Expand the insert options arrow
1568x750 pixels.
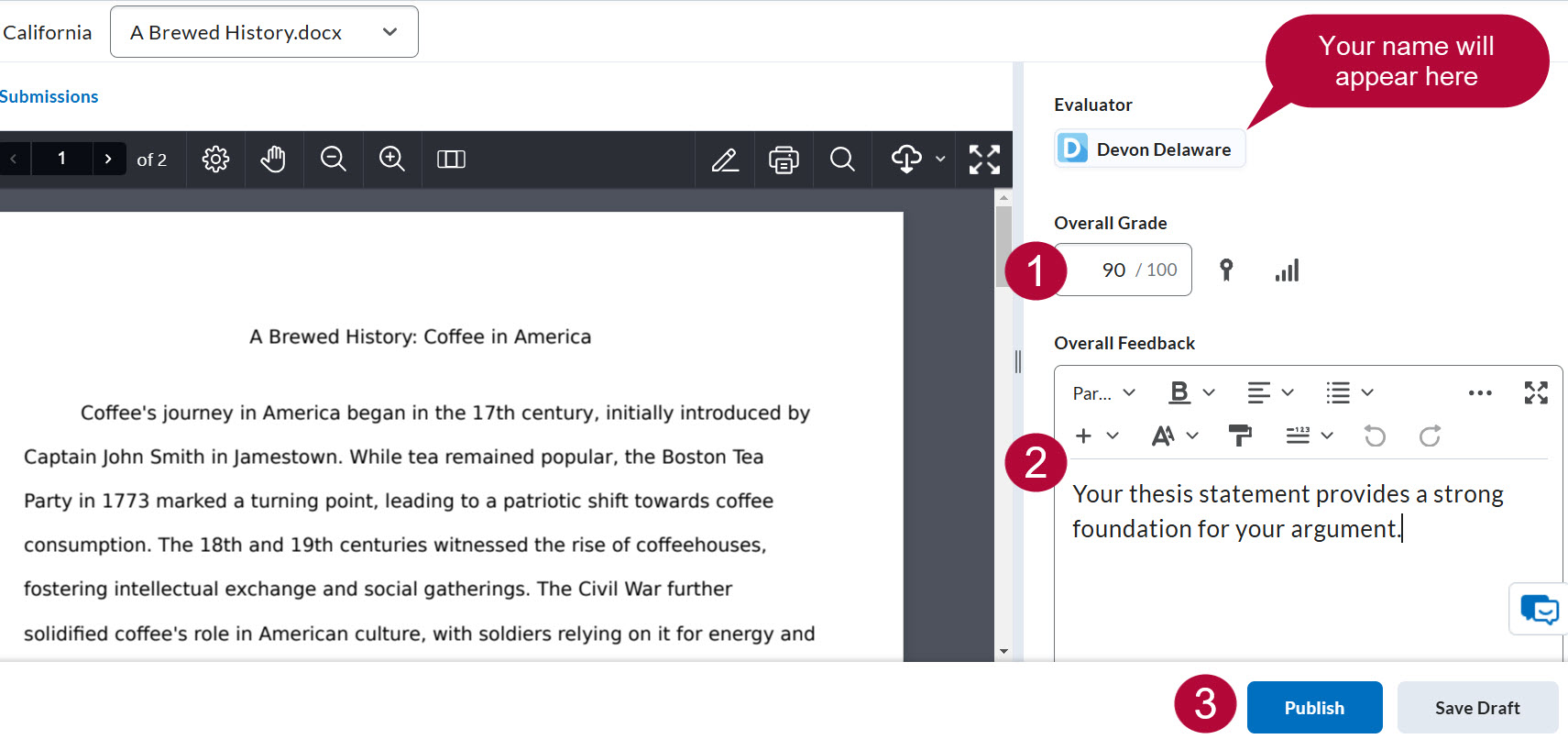click(x=1113, y=436)
